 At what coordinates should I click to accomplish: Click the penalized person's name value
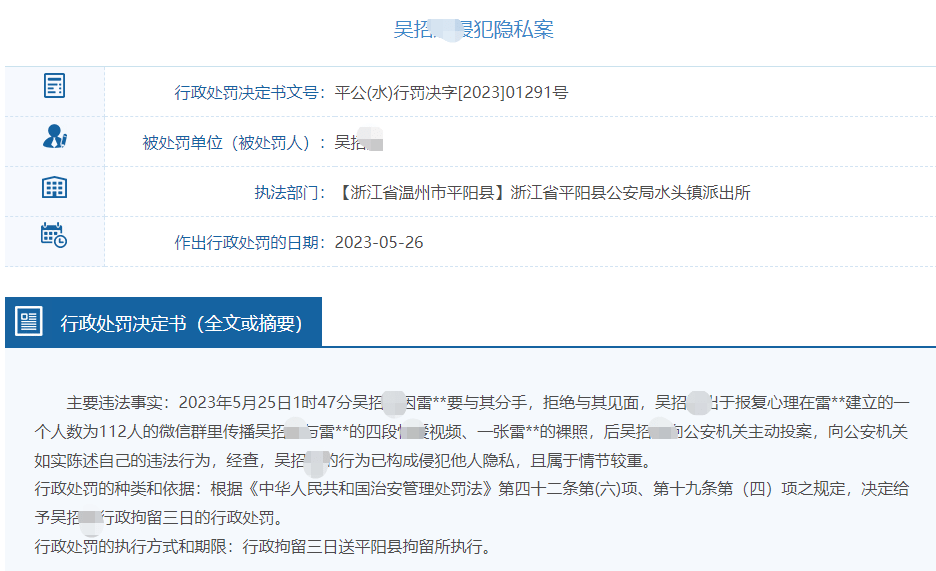[358, 143]
